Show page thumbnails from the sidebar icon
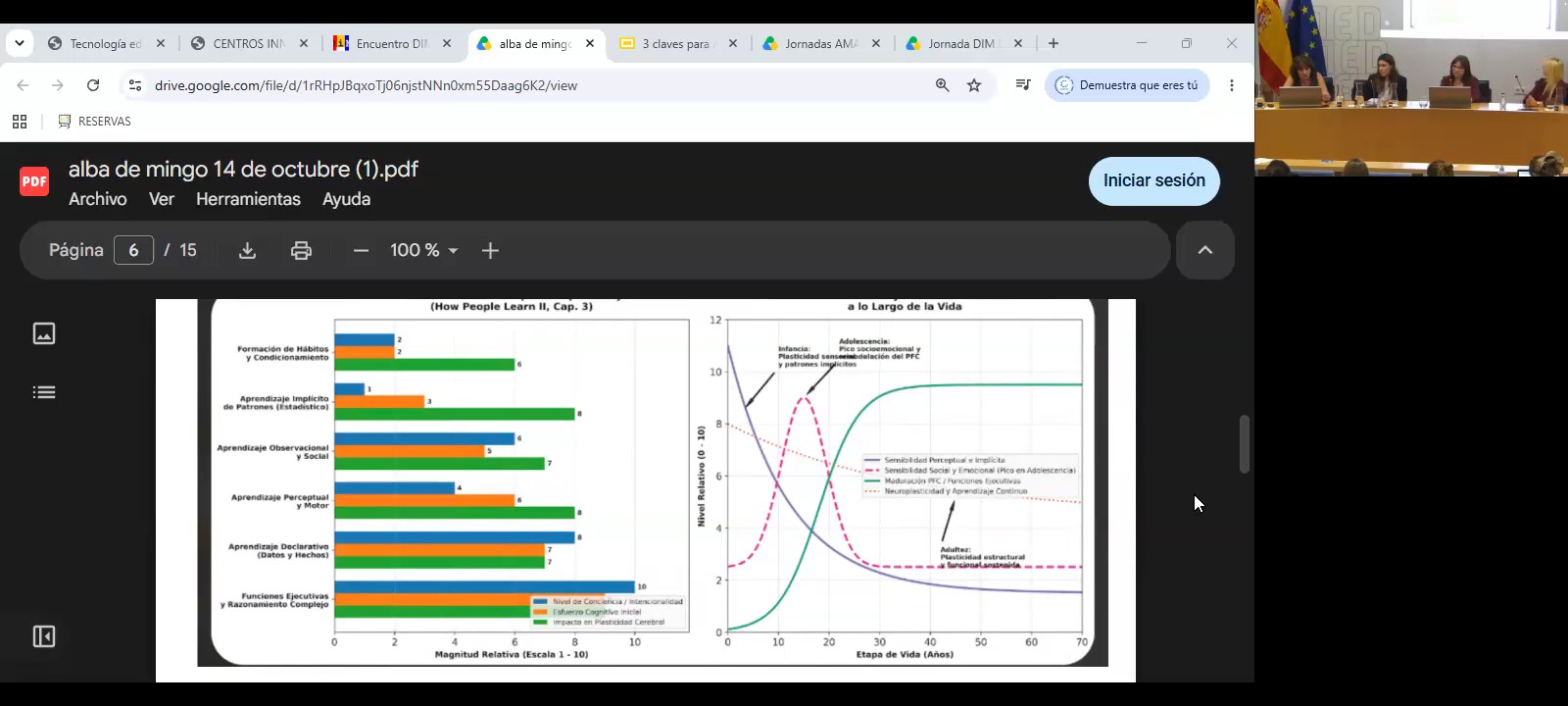1568x706 pixels. click(44, 333)
